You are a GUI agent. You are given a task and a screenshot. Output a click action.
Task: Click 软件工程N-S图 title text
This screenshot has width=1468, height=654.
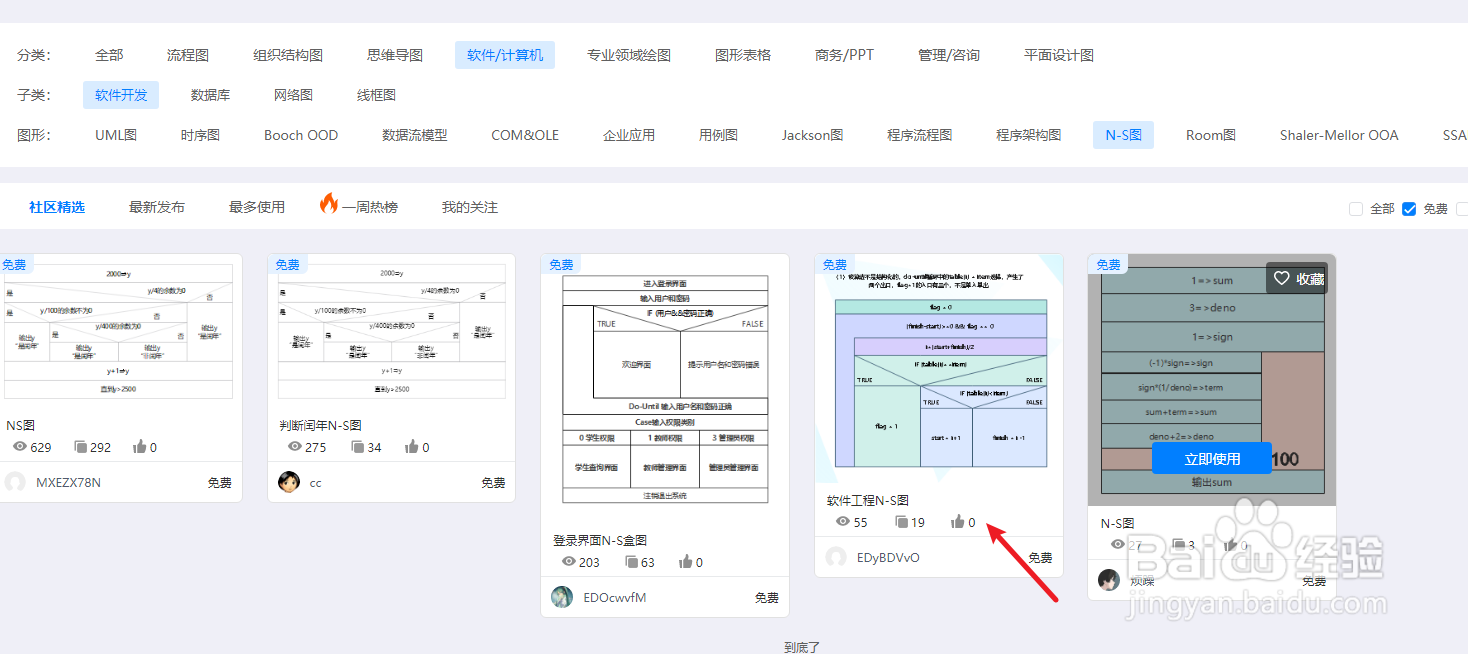click(x=868, y=500)
